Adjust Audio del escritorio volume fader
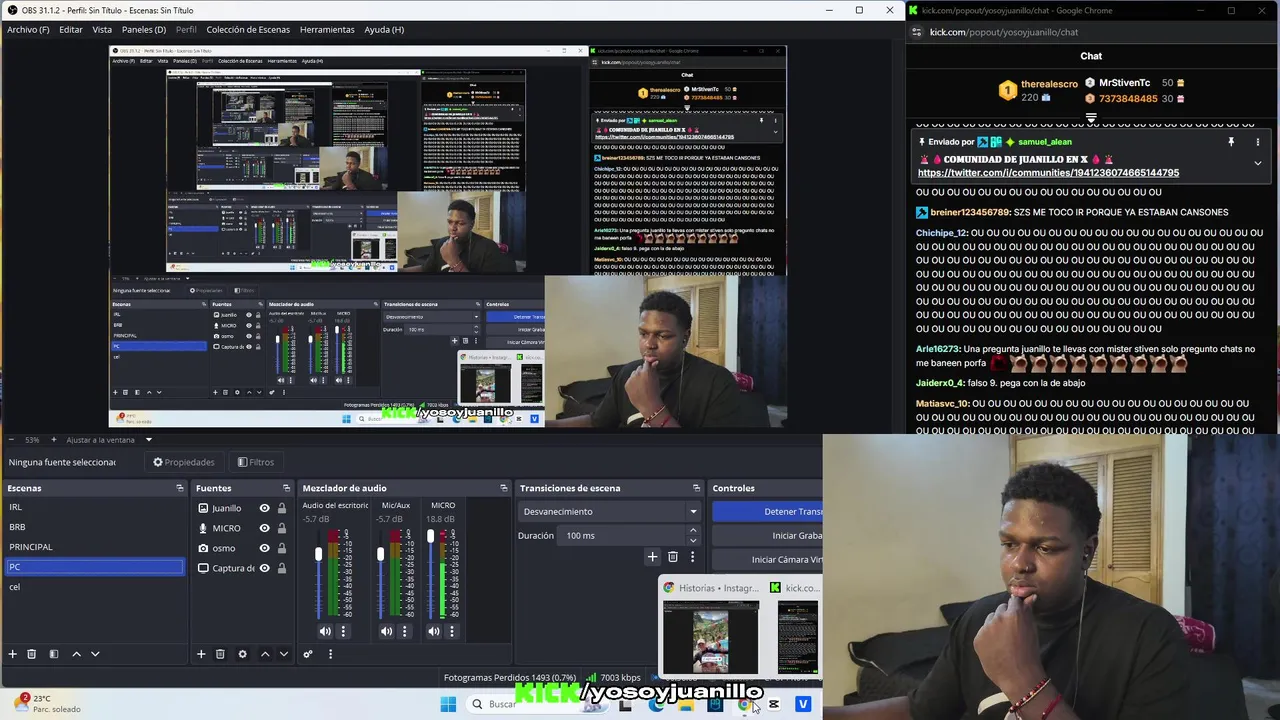 tap(319, 555)
